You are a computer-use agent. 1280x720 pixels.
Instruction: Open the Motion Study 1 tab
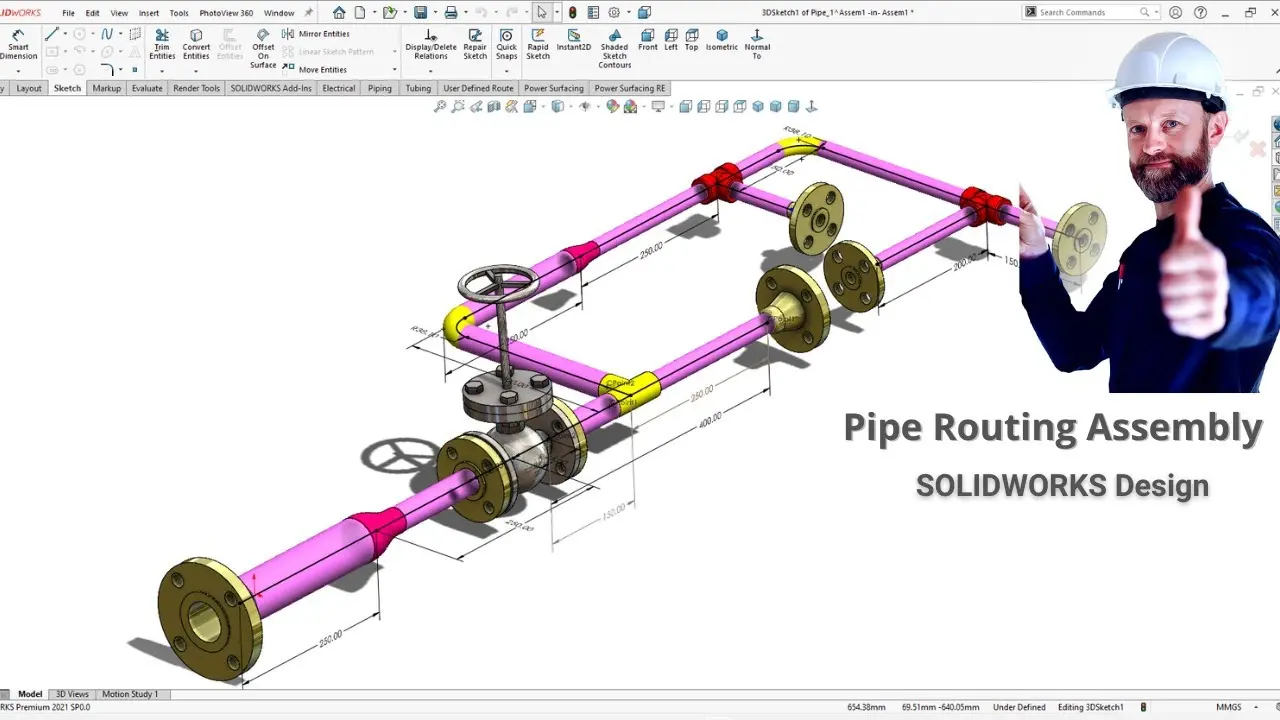[130, 694]
